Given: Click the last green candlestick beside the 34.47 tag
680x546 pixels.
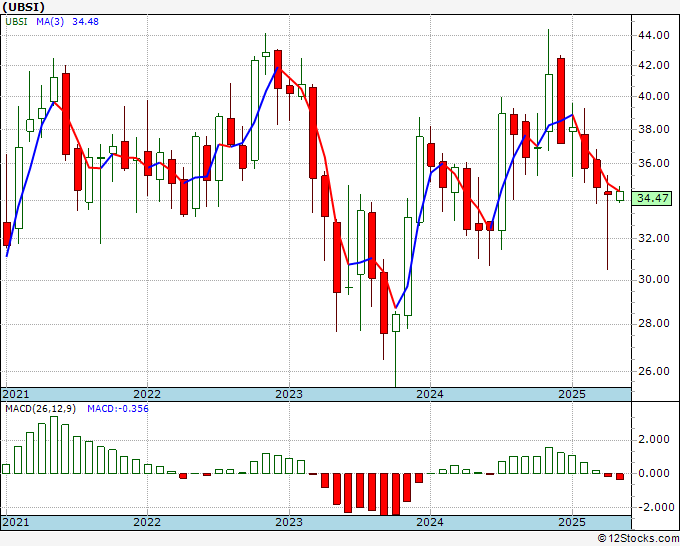Looking at the screenshot, I should (x=620, y=194).
